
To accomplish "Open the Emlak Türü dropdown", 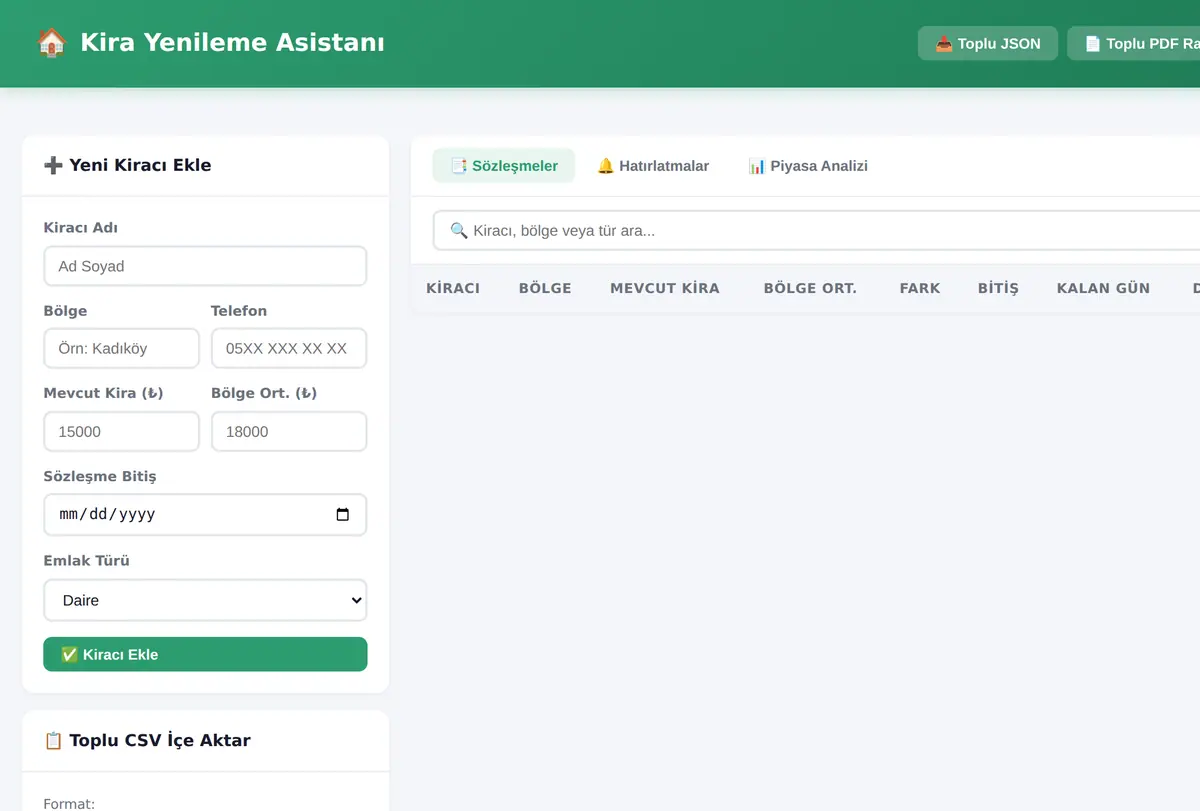I will [205, 600].
